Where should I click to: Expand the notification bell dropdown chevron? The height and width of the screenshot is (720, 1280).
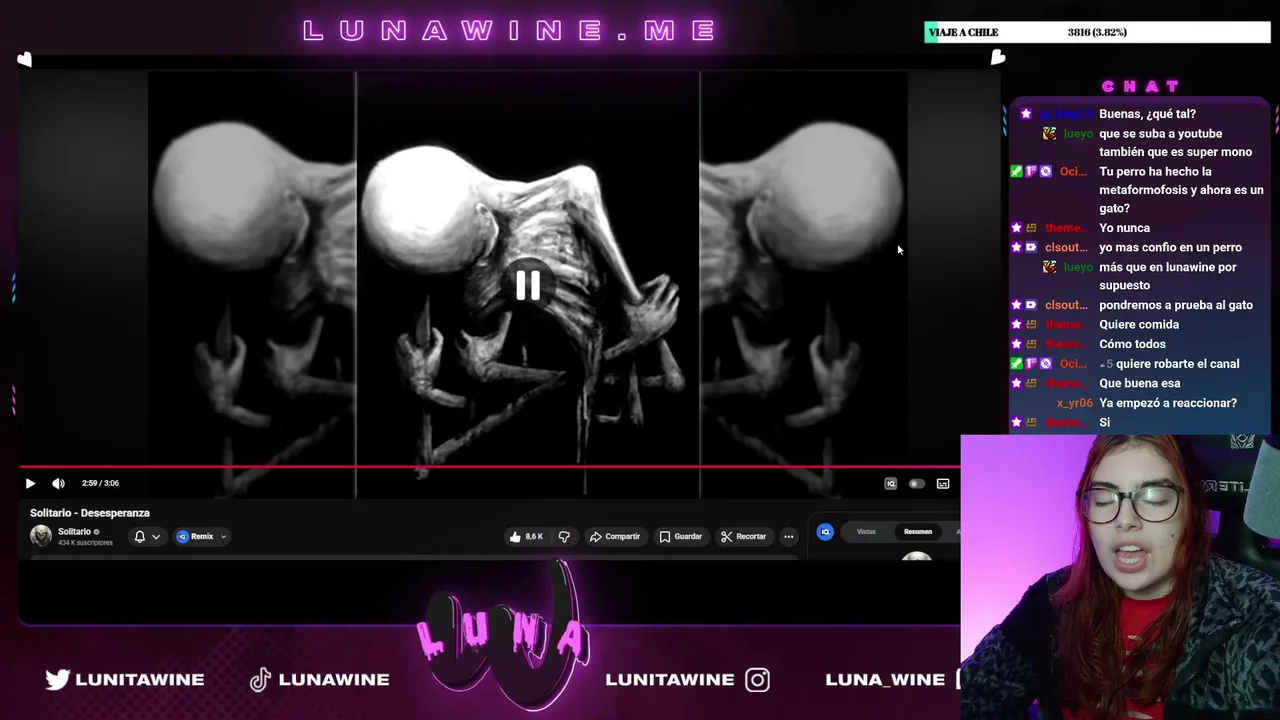156,537
